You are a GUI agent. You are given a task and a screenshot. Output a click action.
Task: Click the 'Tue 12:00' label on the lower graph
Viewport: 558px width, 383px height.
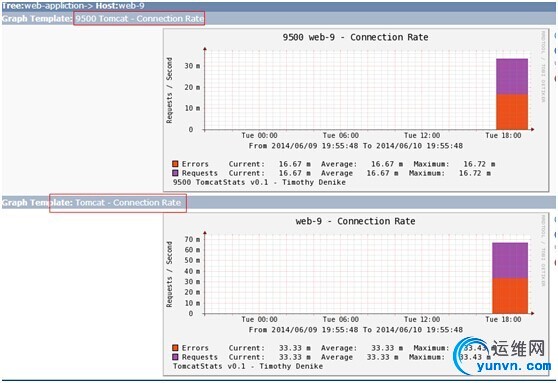point(422,319)
